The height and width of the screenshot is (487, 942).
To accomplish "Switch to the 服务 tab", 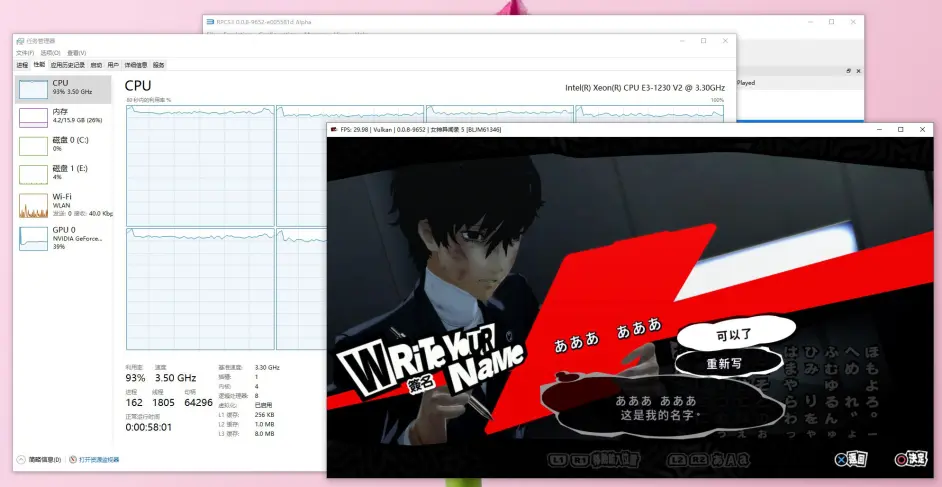I will click(159, 65).
